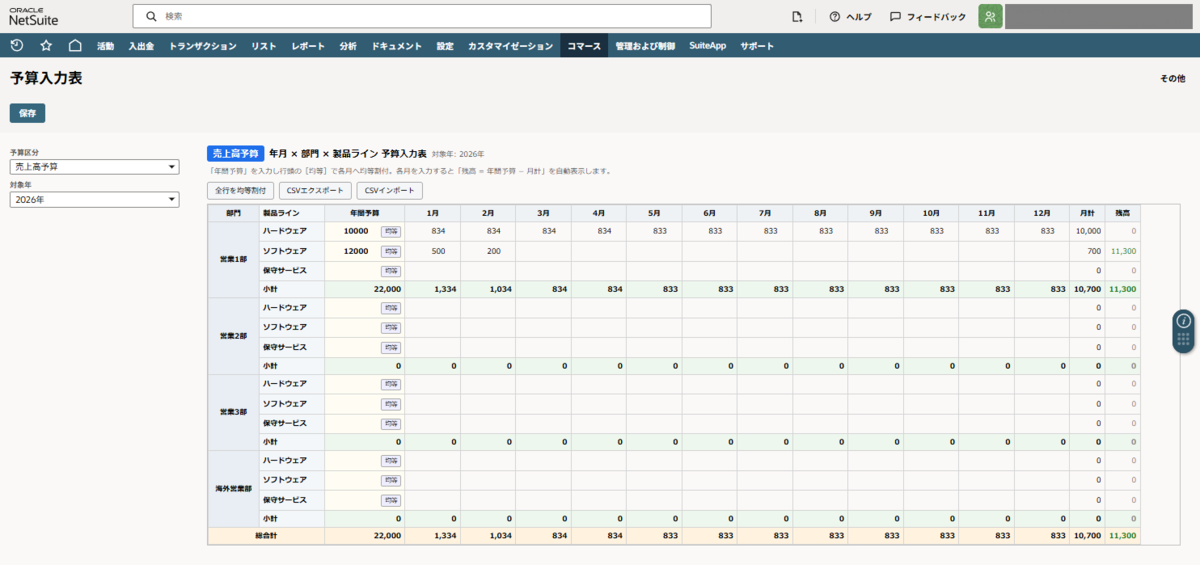
Task: Click the 年間予算 column header
Action: click(365, 213)
